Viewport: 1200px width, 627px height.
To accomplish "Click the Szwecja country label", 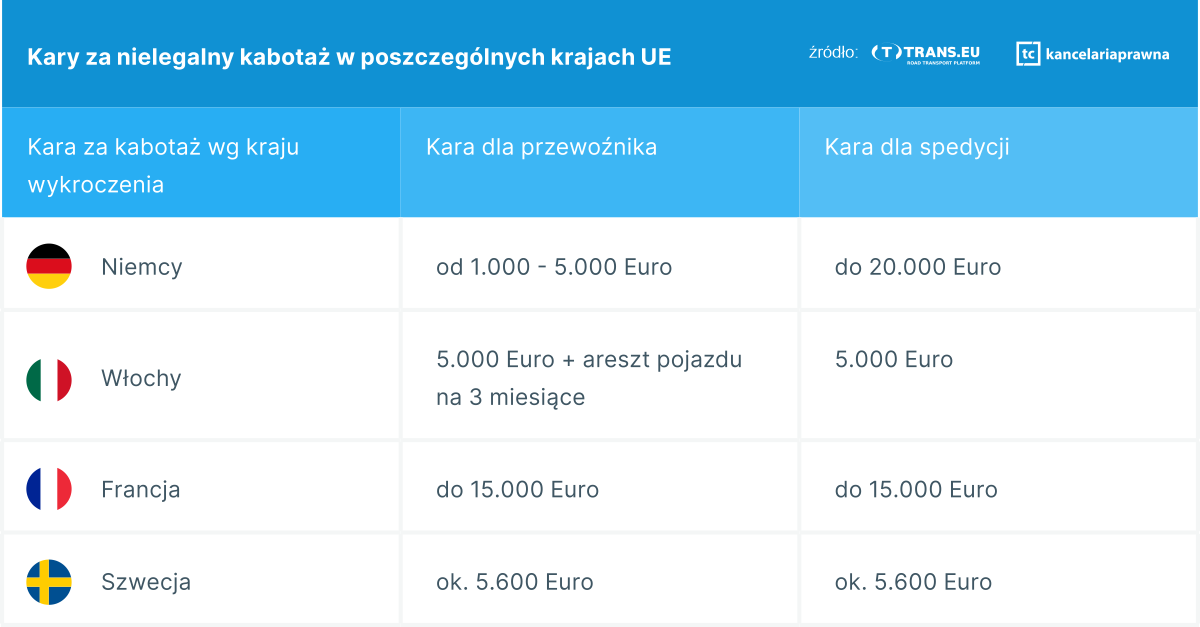I will point(146,582).
